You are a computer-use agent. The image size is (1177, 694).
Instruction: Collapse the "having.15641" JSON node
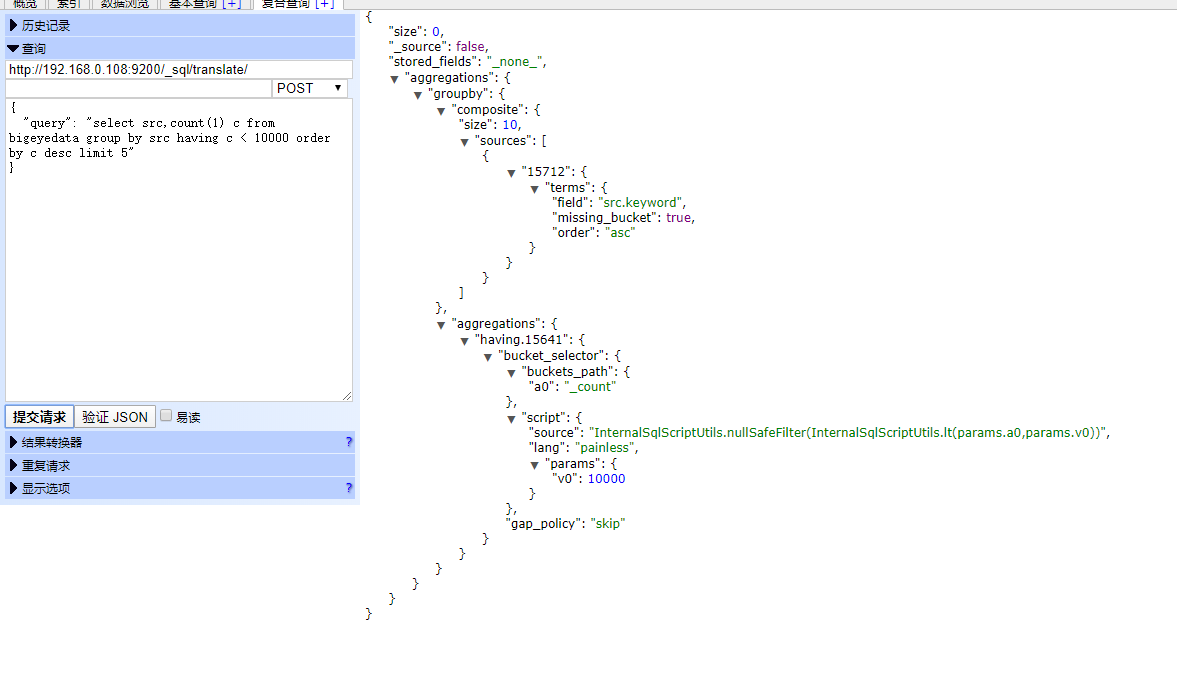[465, 340]
